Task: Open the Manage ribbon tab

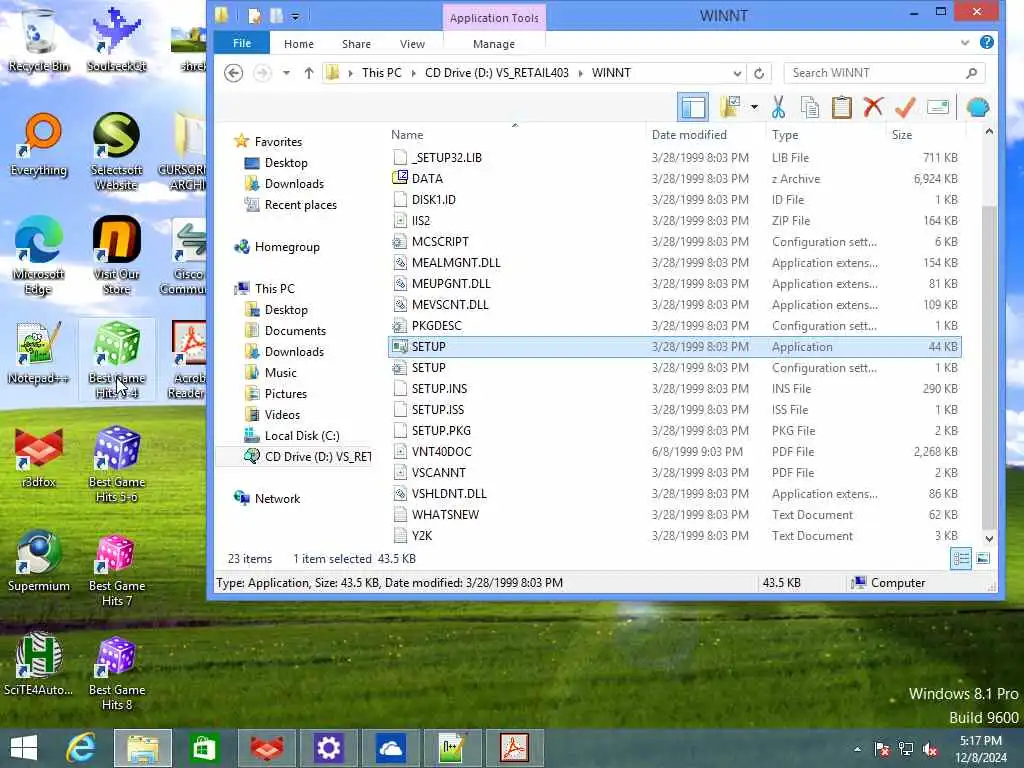Action: point(494,44)
